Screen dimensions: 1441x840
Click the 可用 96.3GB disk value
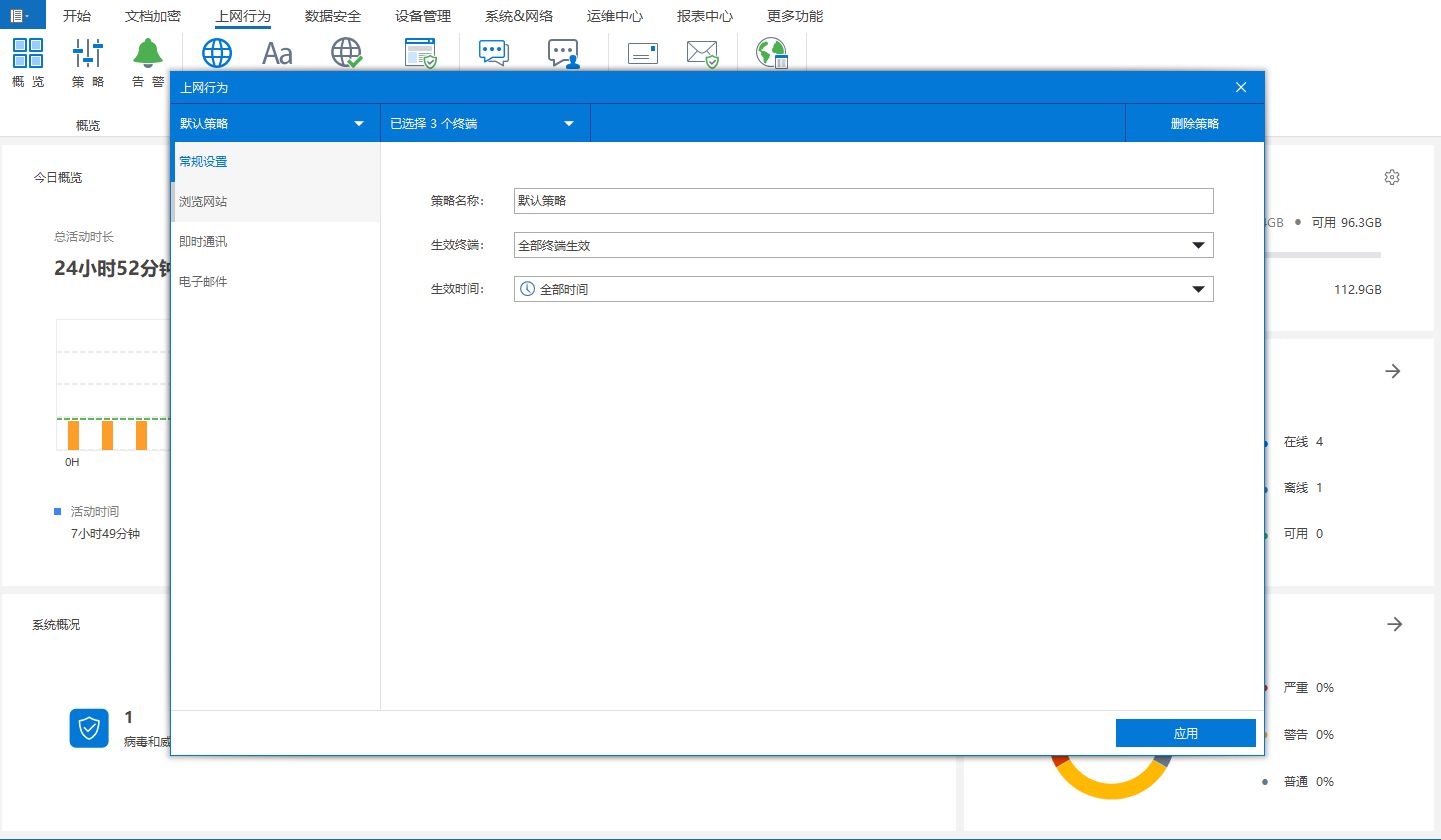tap(1346, 222)
